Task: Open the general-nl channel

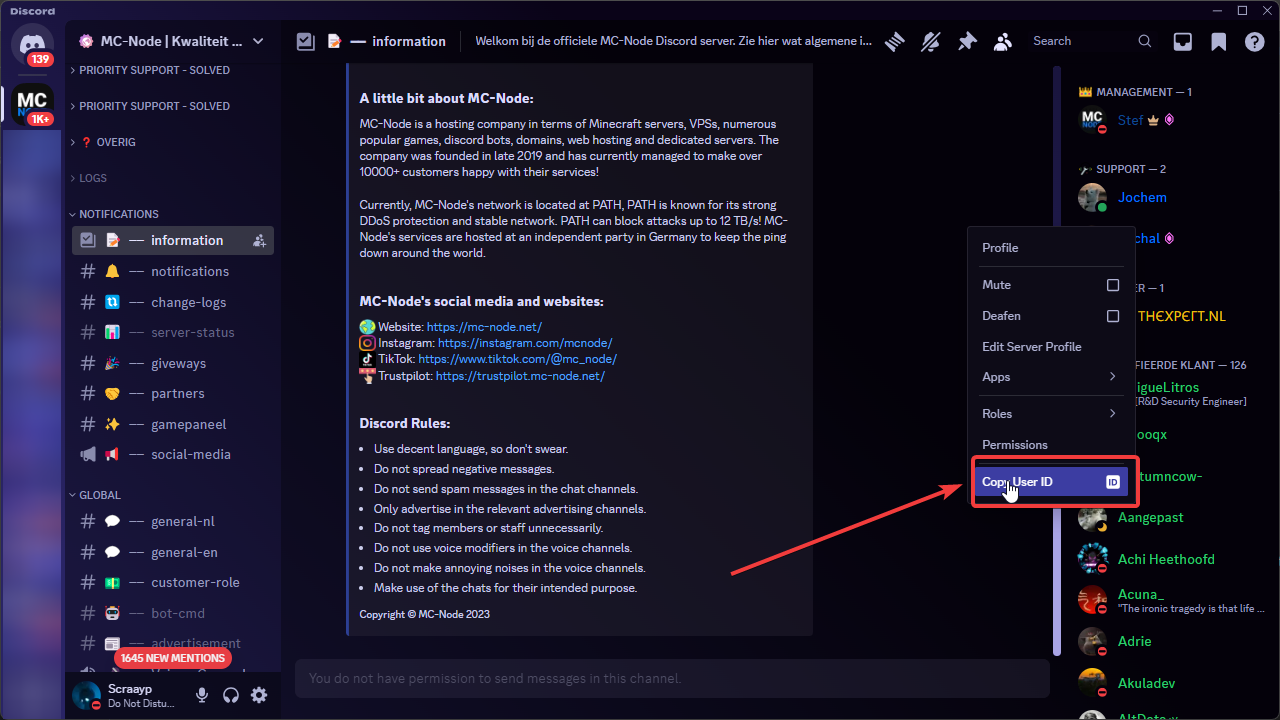Action: (173, 521)
